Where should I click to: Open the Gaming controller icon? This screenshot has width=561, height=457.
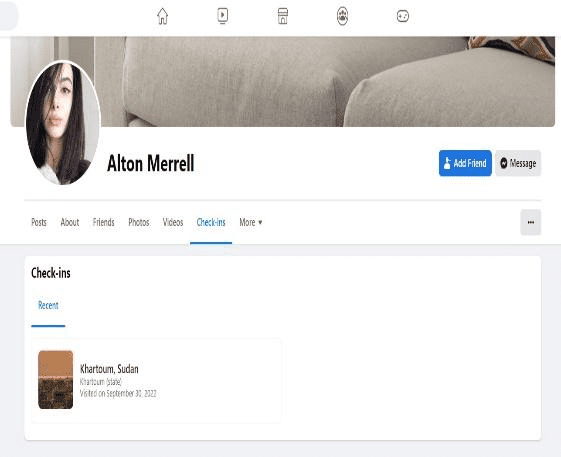click(403, 16)
